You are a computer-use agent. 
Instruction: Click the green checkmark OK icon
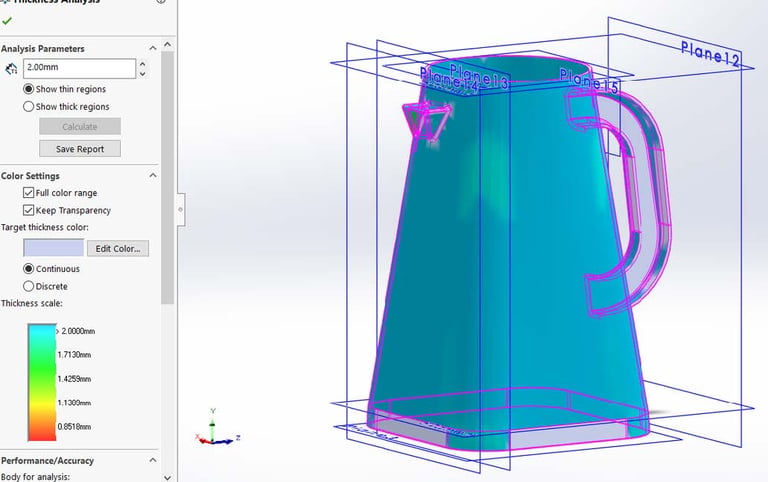tap(7, 21)
